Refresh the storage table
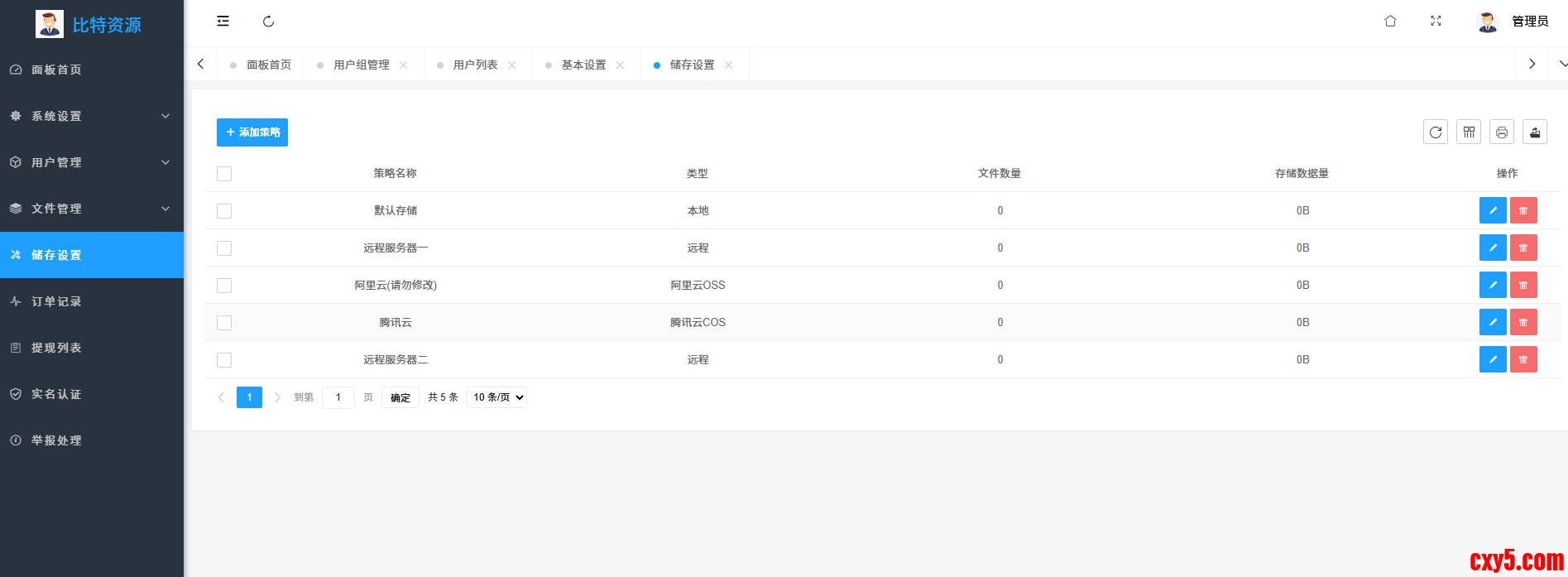Image resolution: width=1568 pixels, height=577 pixels. (x=1436, y=132)
